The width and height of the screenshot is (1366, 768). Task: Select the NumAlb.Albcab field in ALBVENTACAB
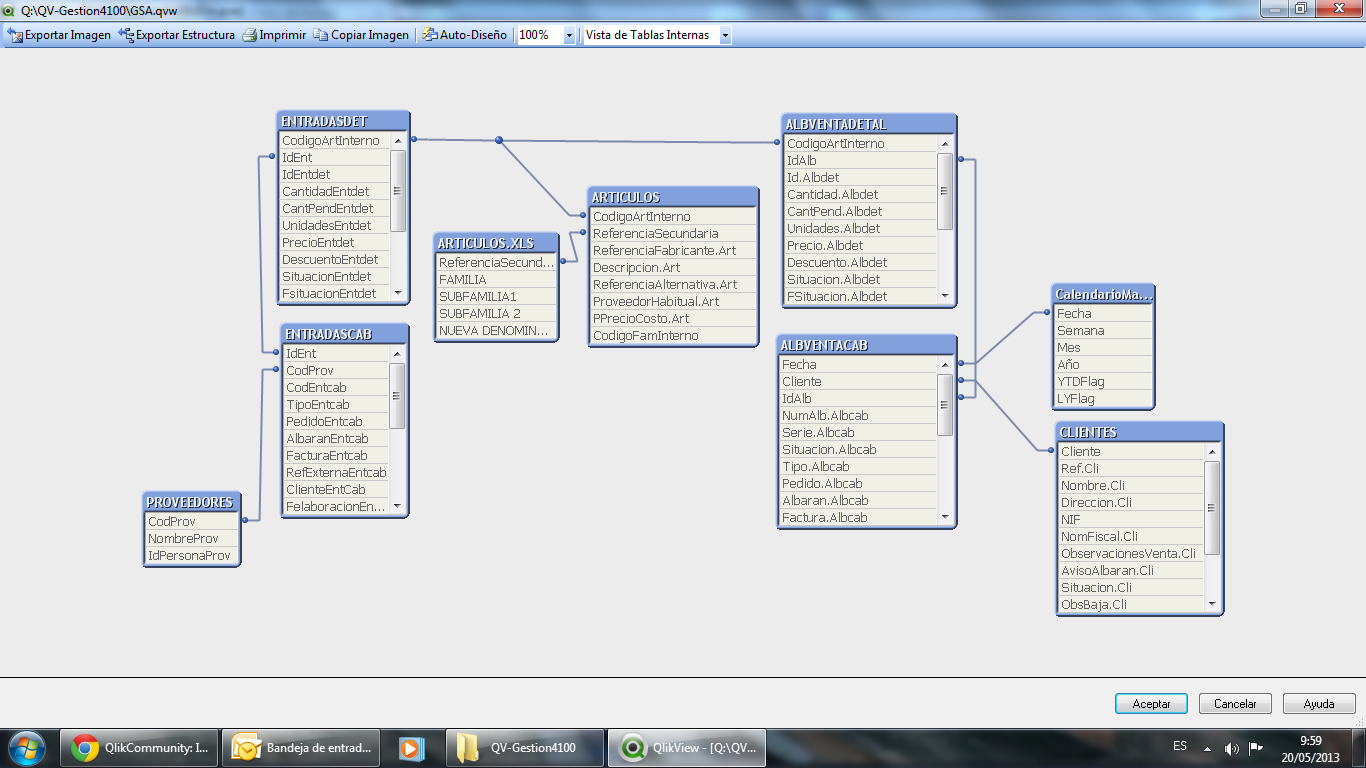[858, 416]
